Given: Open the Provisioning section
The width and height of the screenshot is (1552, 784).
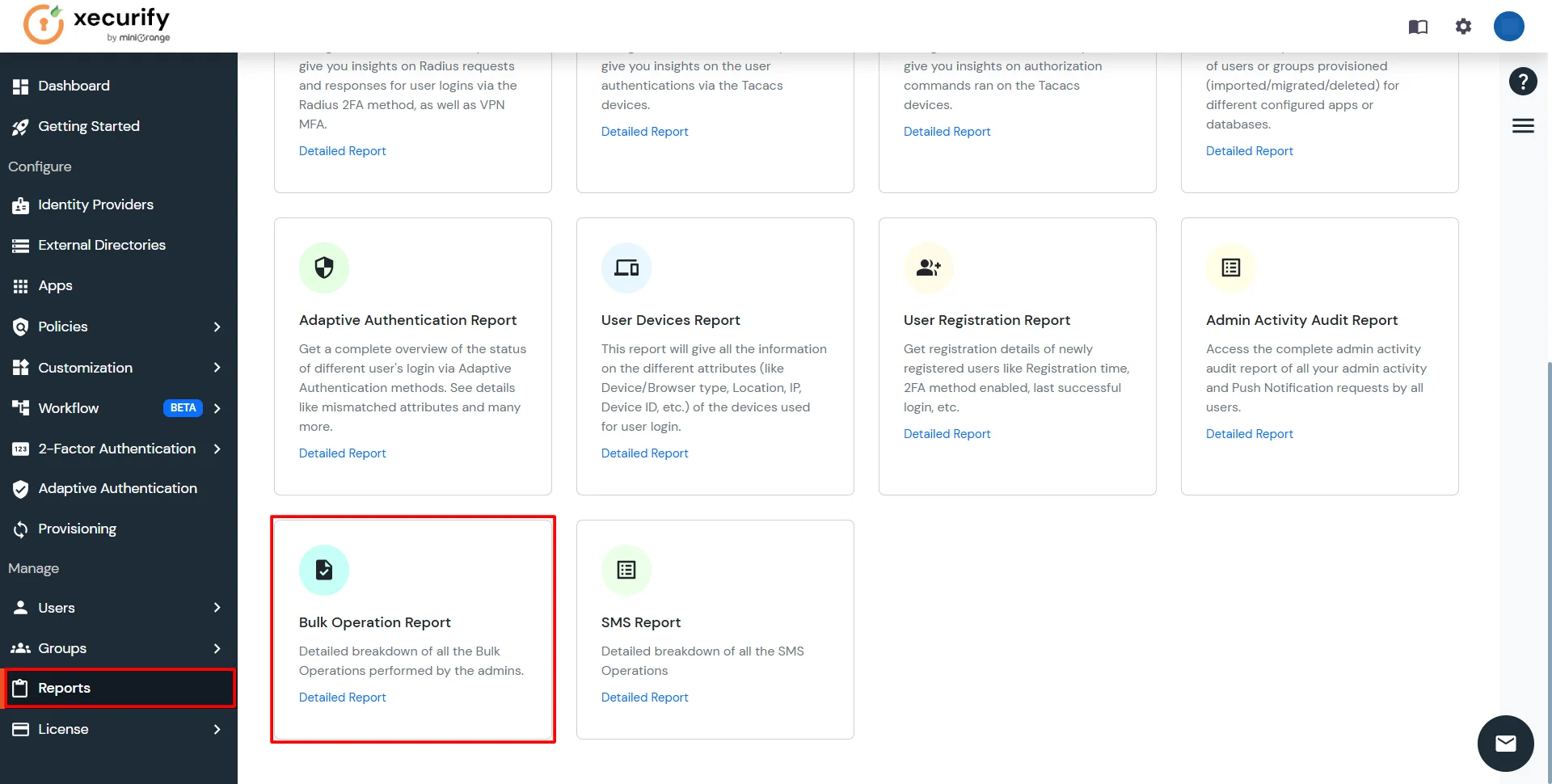Looking at the screenshot, I should coord(77,529).
